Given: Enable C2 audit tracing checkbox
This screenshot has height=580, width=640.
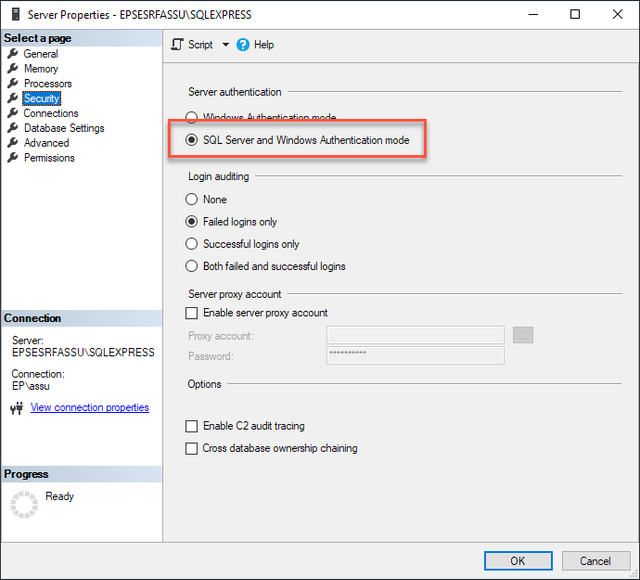Looking at the screenshot, I should [x=191, y=426].
